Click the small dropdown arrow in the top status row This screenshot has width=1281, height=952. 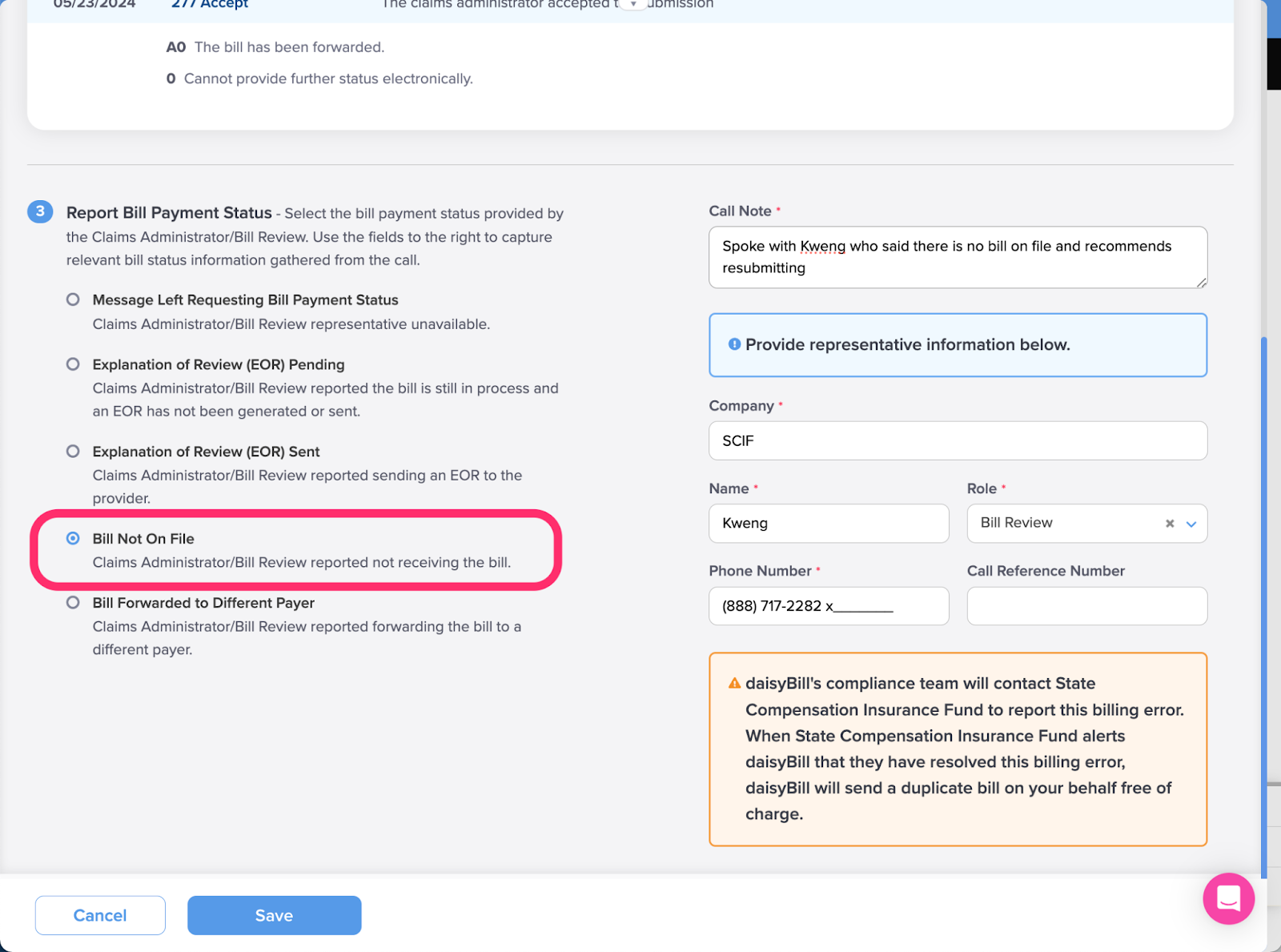633,4
